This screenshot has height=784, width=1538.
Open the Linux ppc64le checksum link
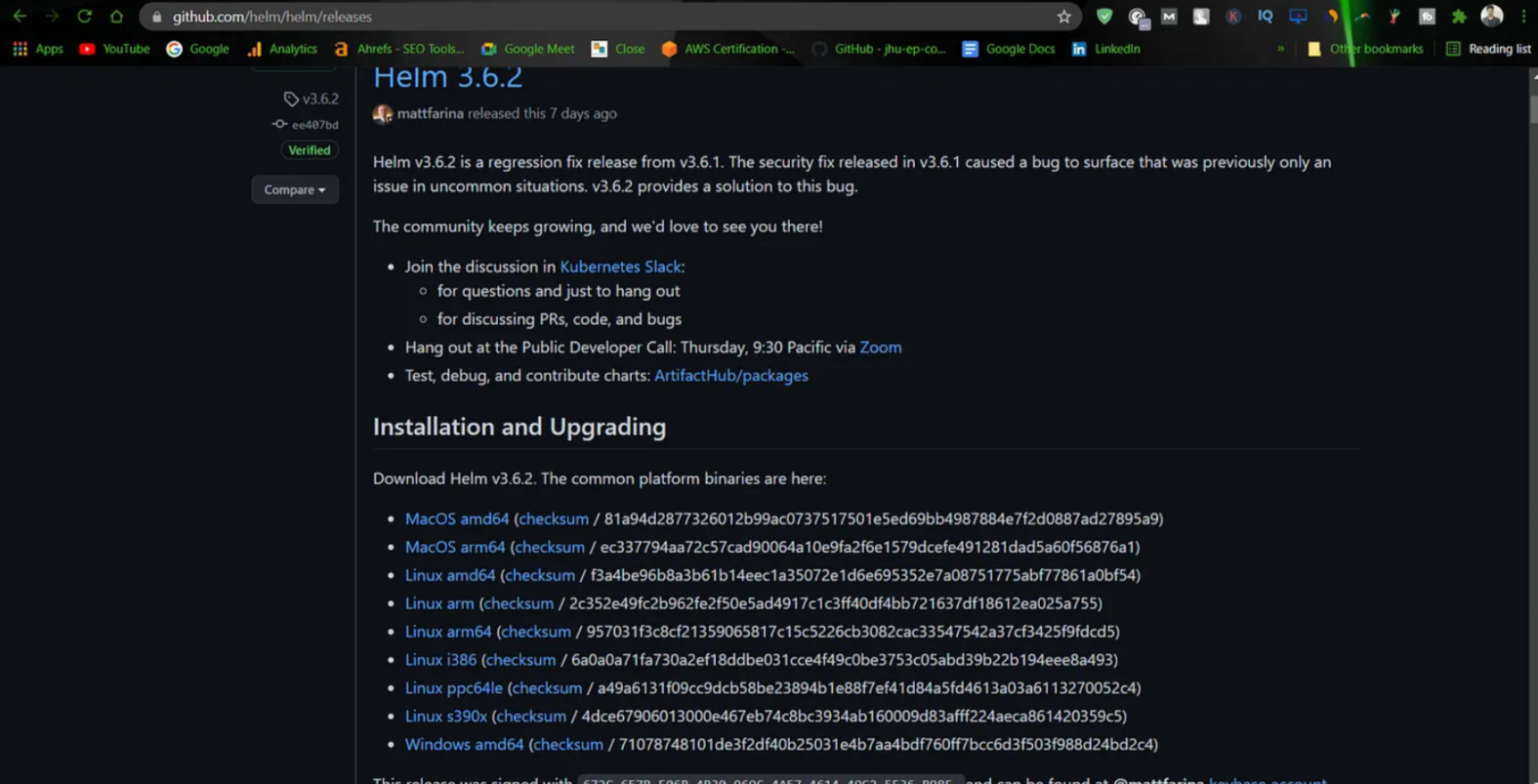click(x=547, y=688)
